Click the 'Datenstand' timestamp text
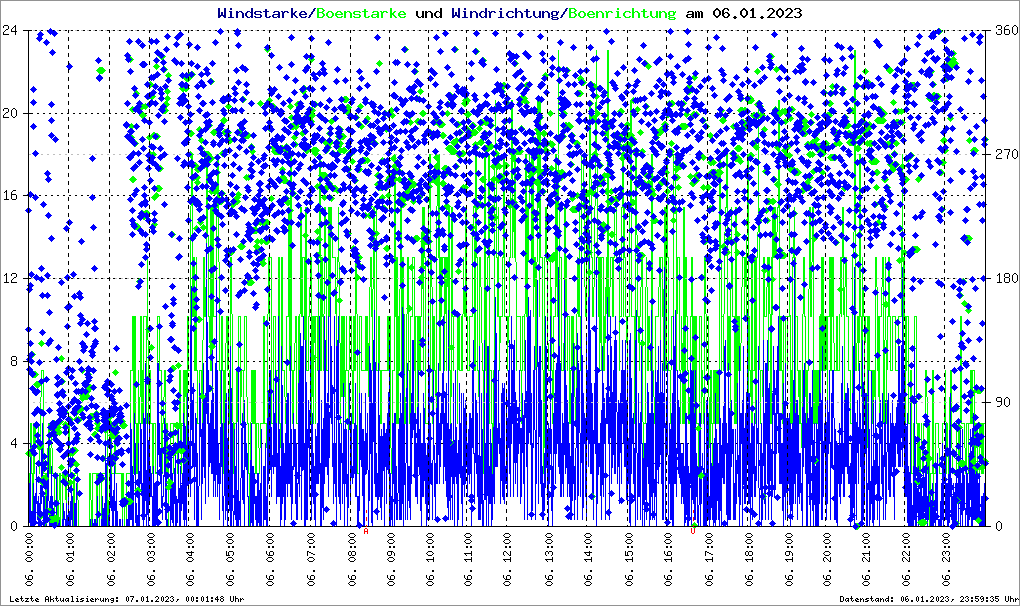 929,599
